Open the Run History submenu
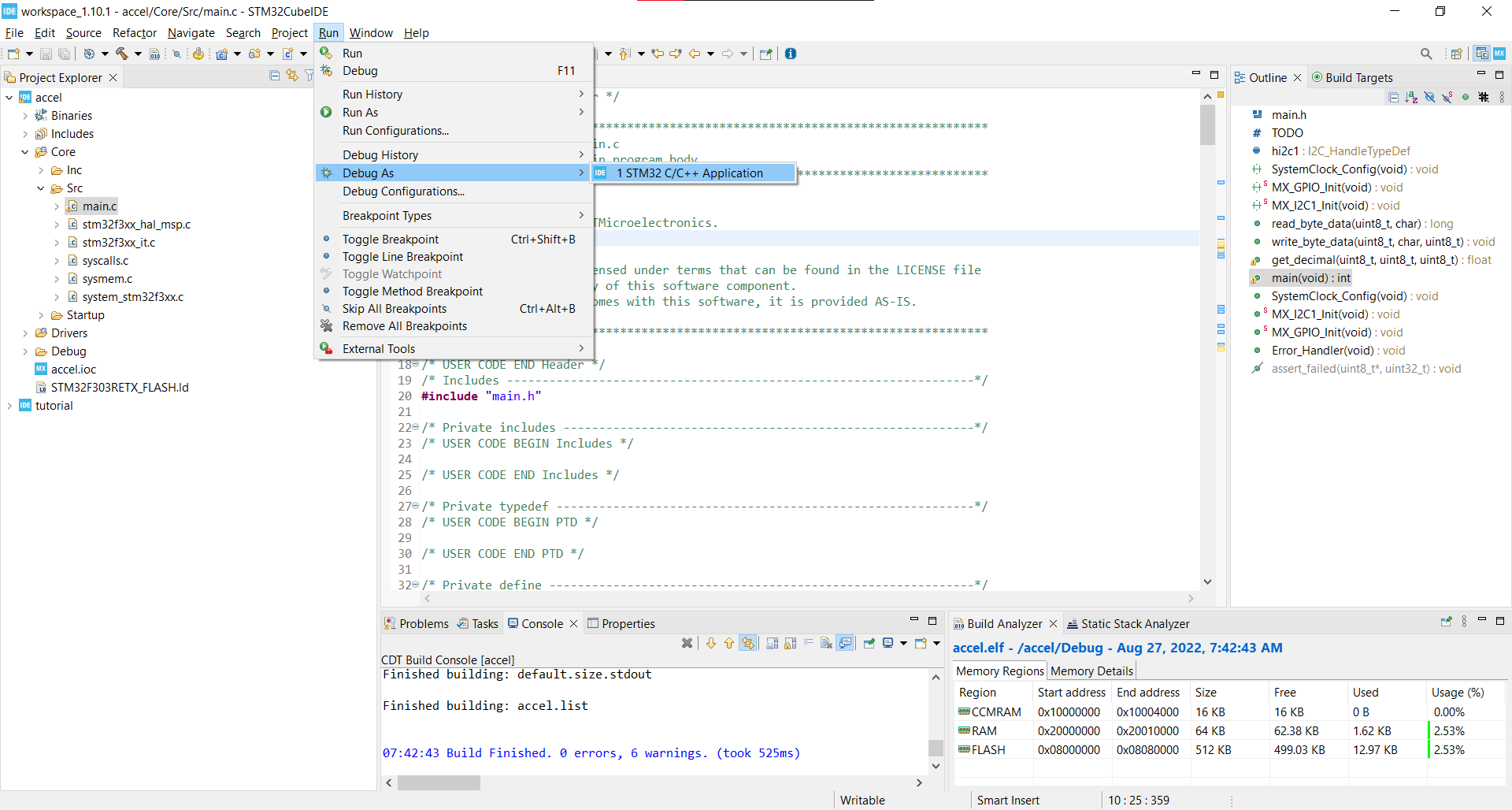 tap(454, 95)
